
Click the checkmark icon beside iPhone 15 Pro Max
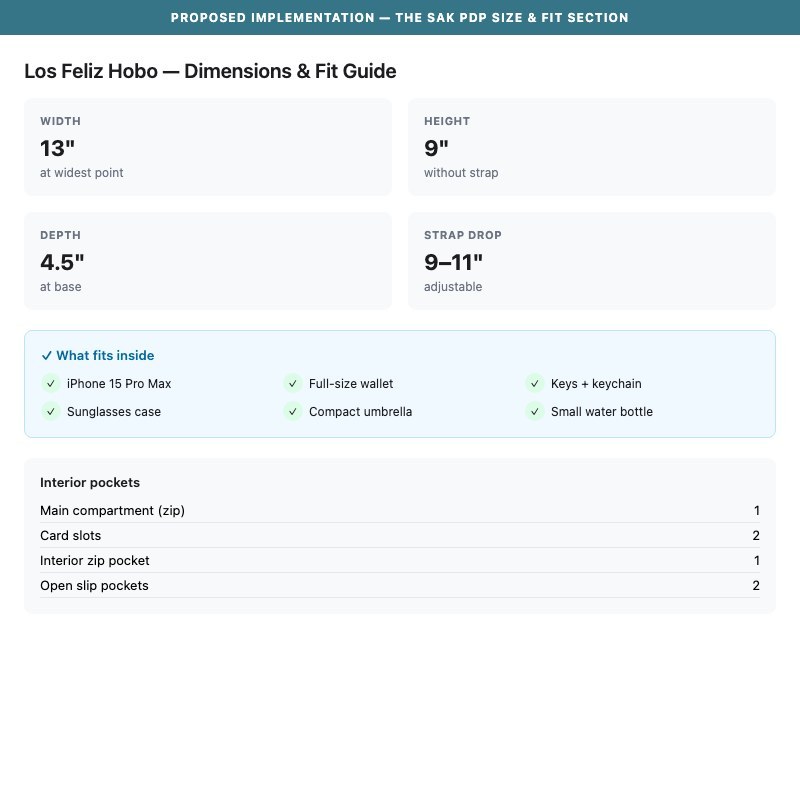pyautogui.click(x=51, y=384)
